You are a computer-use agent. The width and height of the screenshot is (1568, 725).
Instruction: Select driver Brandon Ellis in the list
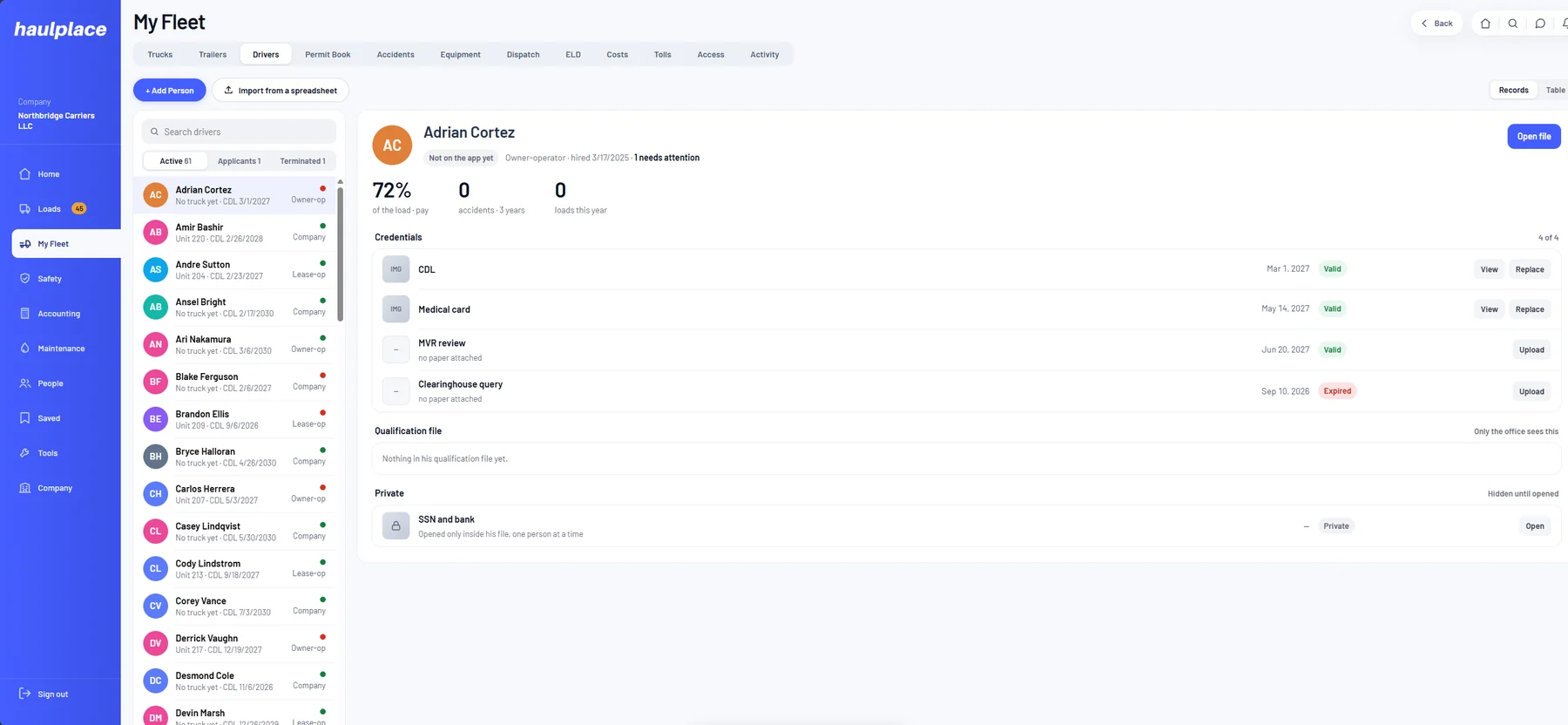235,419
